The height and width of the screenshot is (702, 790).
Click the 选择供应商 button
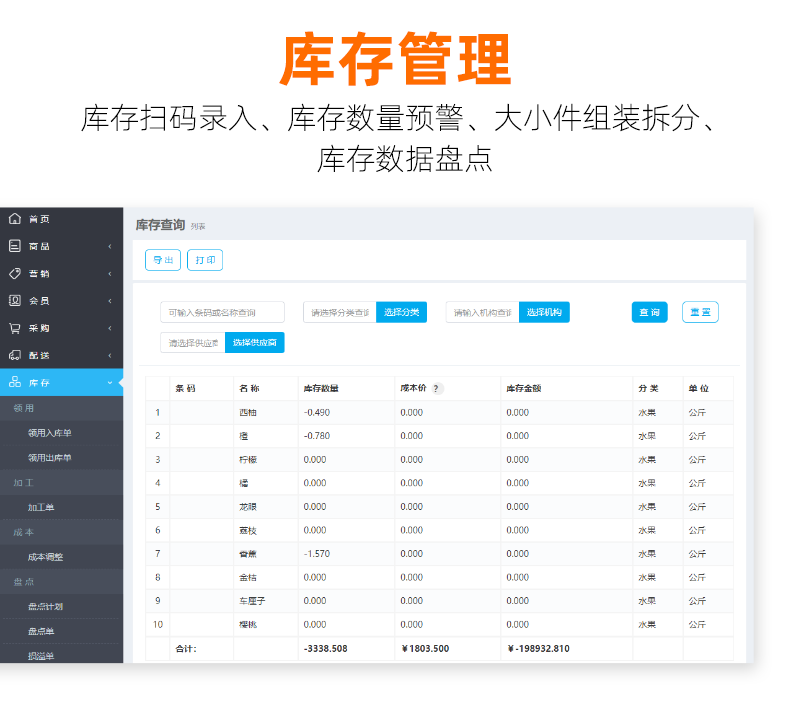tap(254, 343)
